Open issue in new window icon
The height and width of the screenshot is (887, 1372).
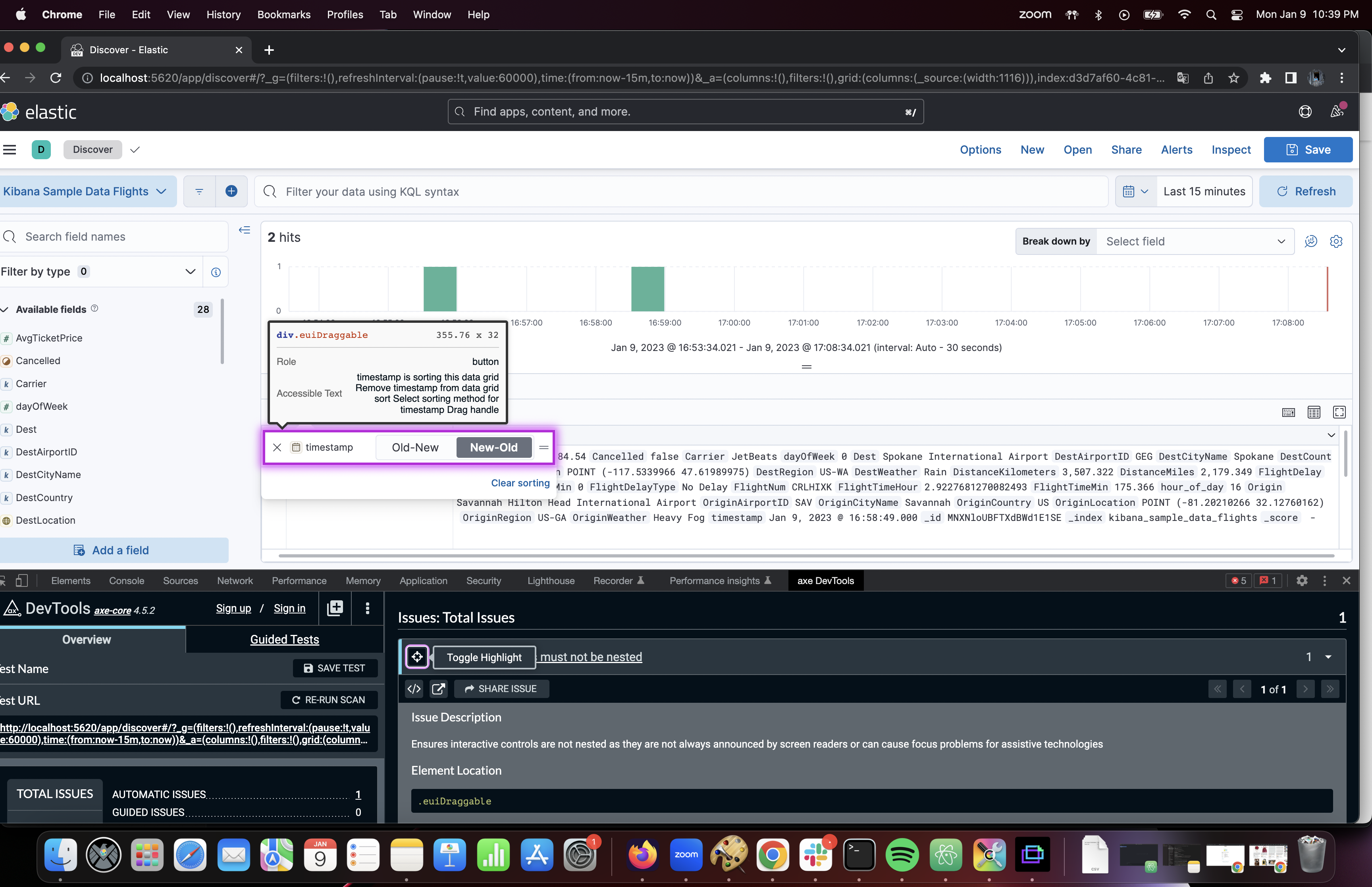[438, 689]
